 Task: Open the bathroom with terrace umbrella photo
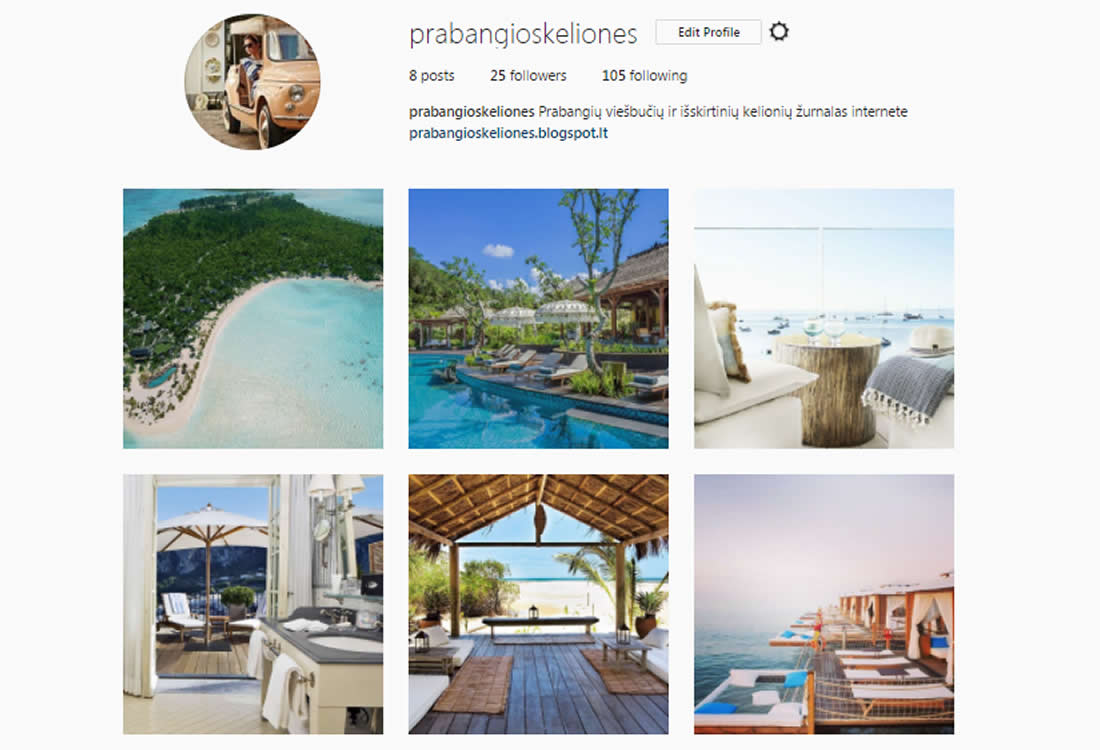(253, 604)
